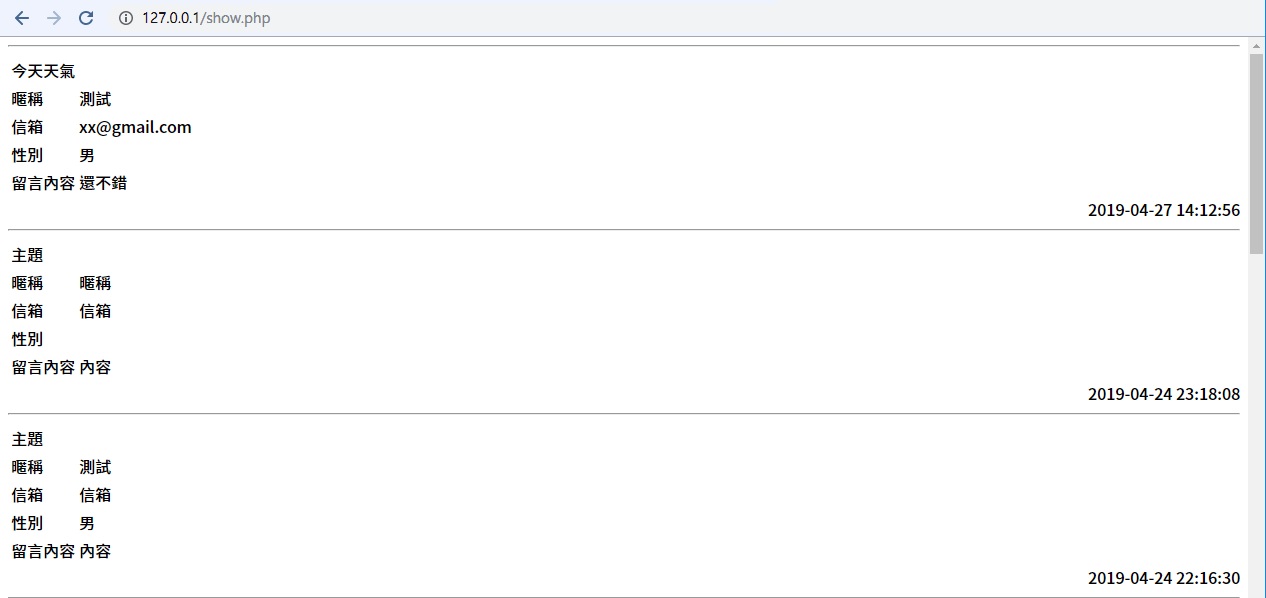Click timestamp 2019-04-24 23:18:08

pos(1164,394)
